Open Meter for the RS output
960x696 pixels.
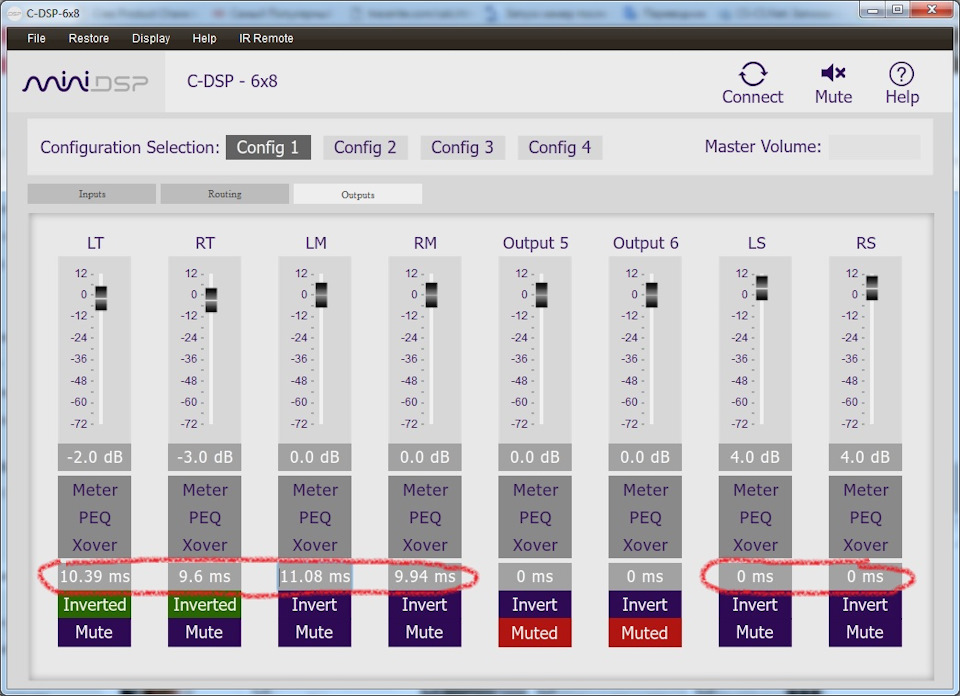(865, 490)
